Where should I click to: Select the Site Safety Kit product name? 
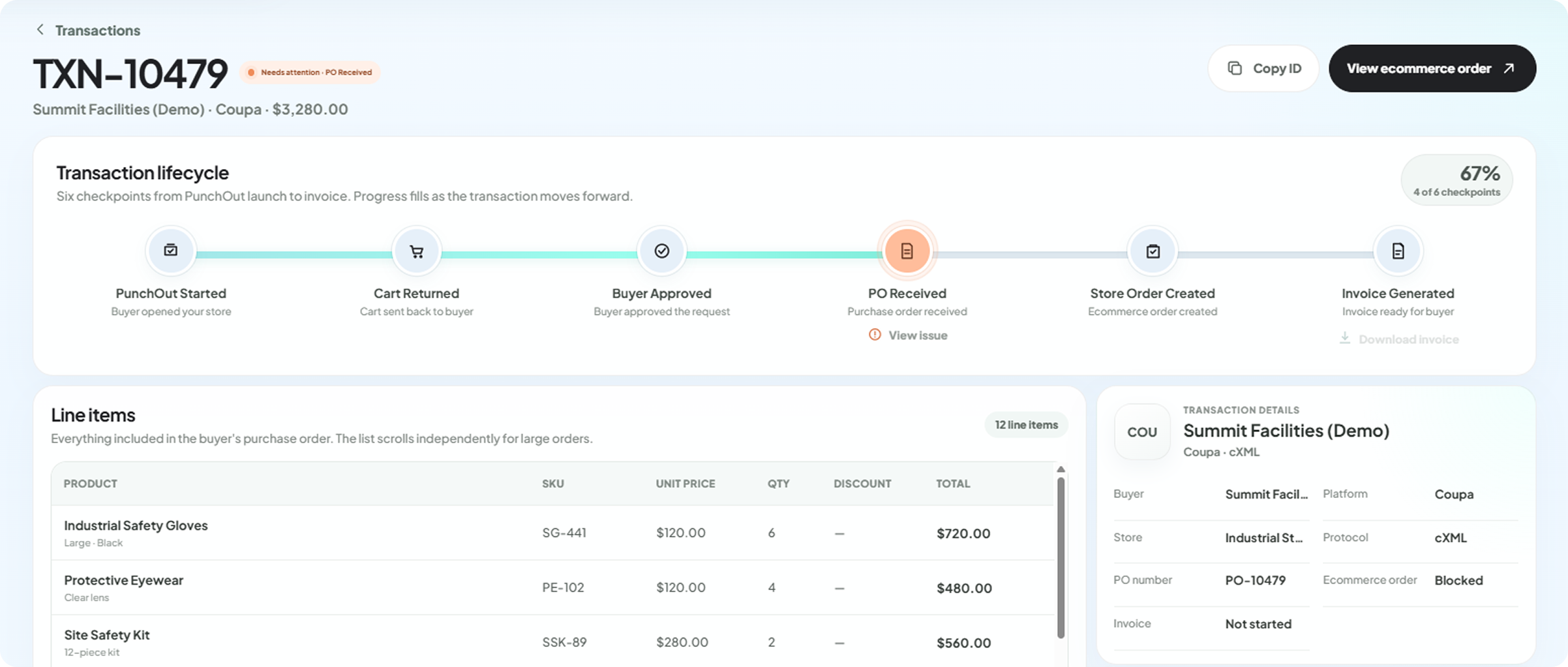coord(106,635)
